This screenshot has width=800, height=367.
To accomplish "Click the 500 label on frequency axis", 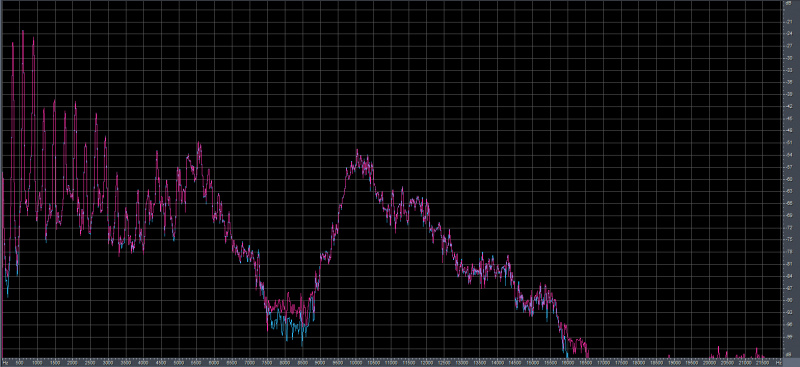I will pyautogui.click(x=19, y=363).
